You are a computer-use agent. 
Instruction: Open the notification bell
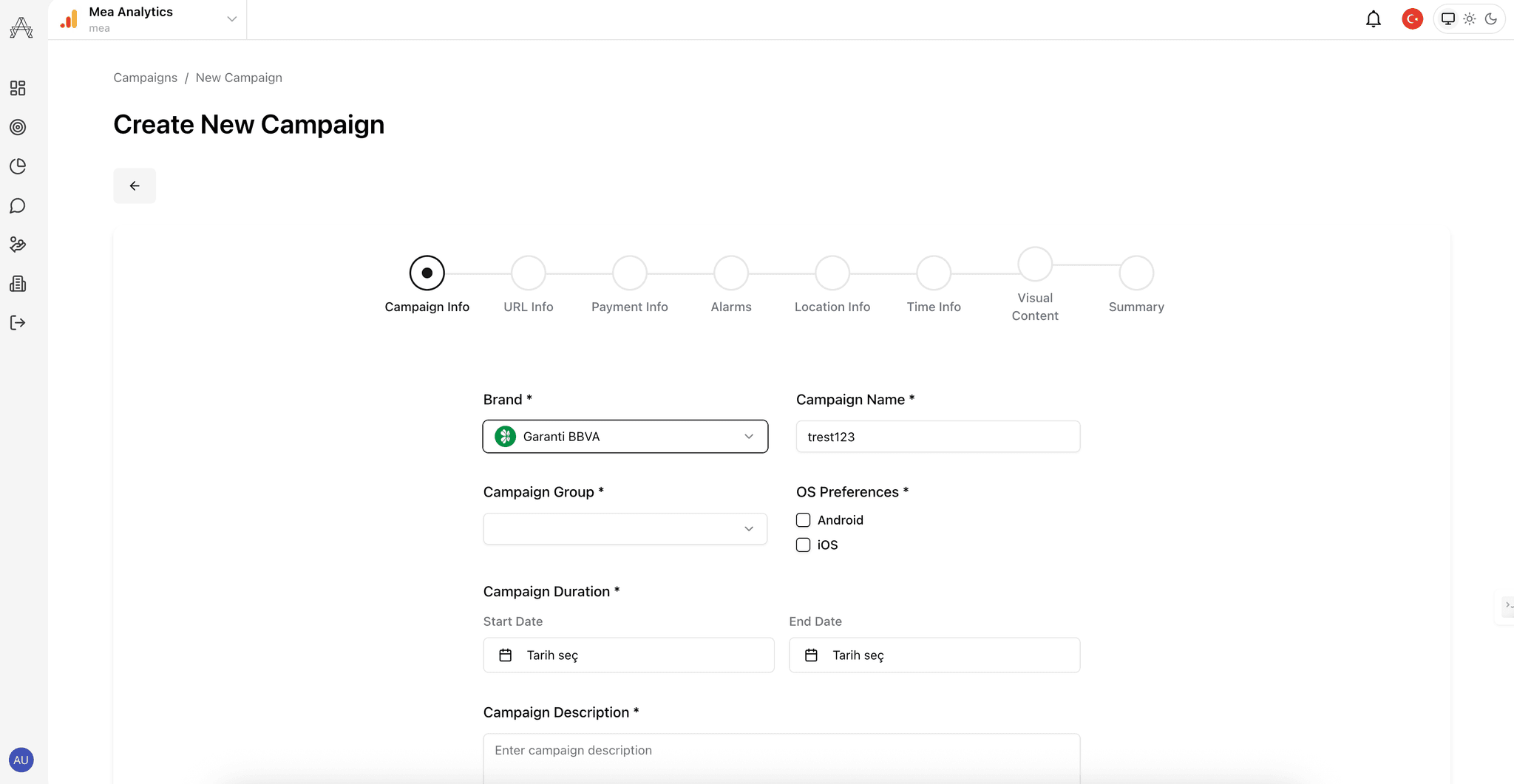pos(1374,19)
